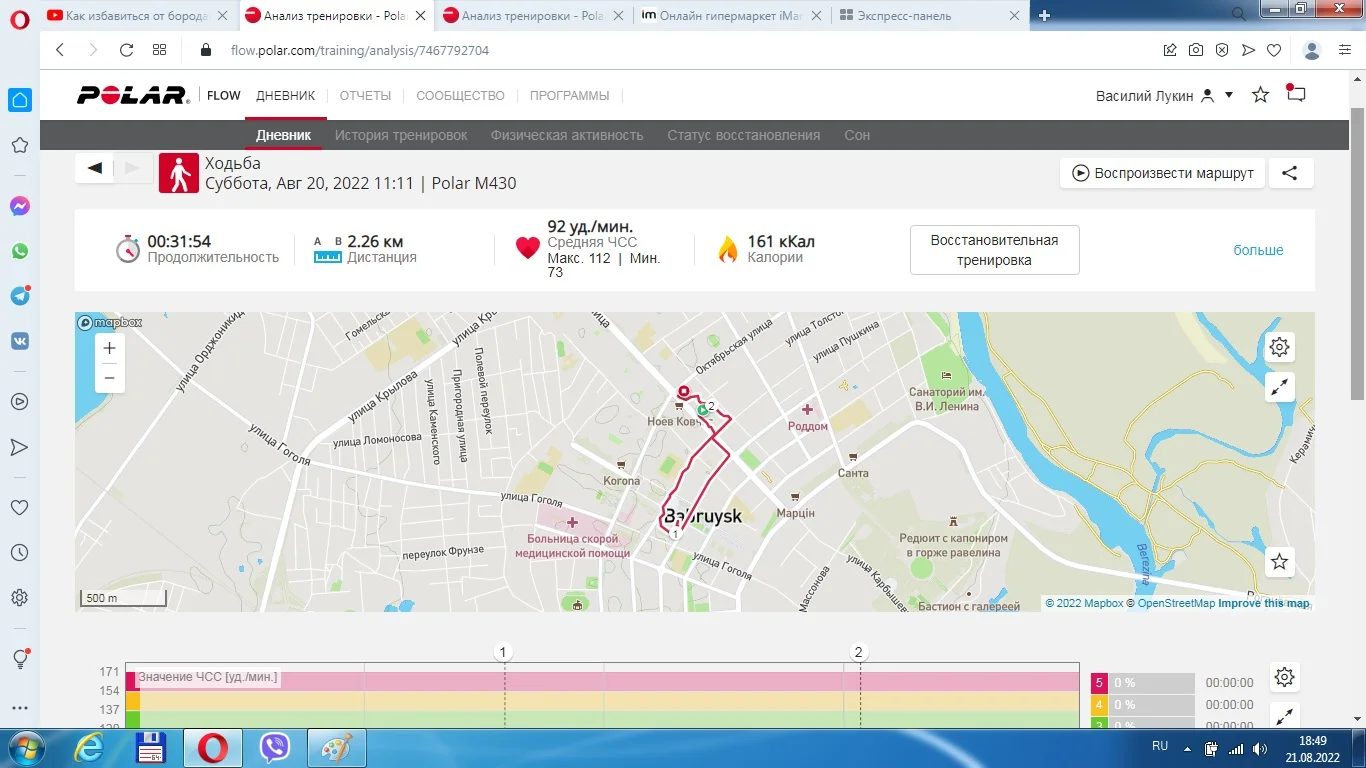The height and width of the screenshot is (768, 1366).
Task: Switch to the Онлайн гипермаркет browser tab
Action: pyautogui.click(x=731, y=15)
